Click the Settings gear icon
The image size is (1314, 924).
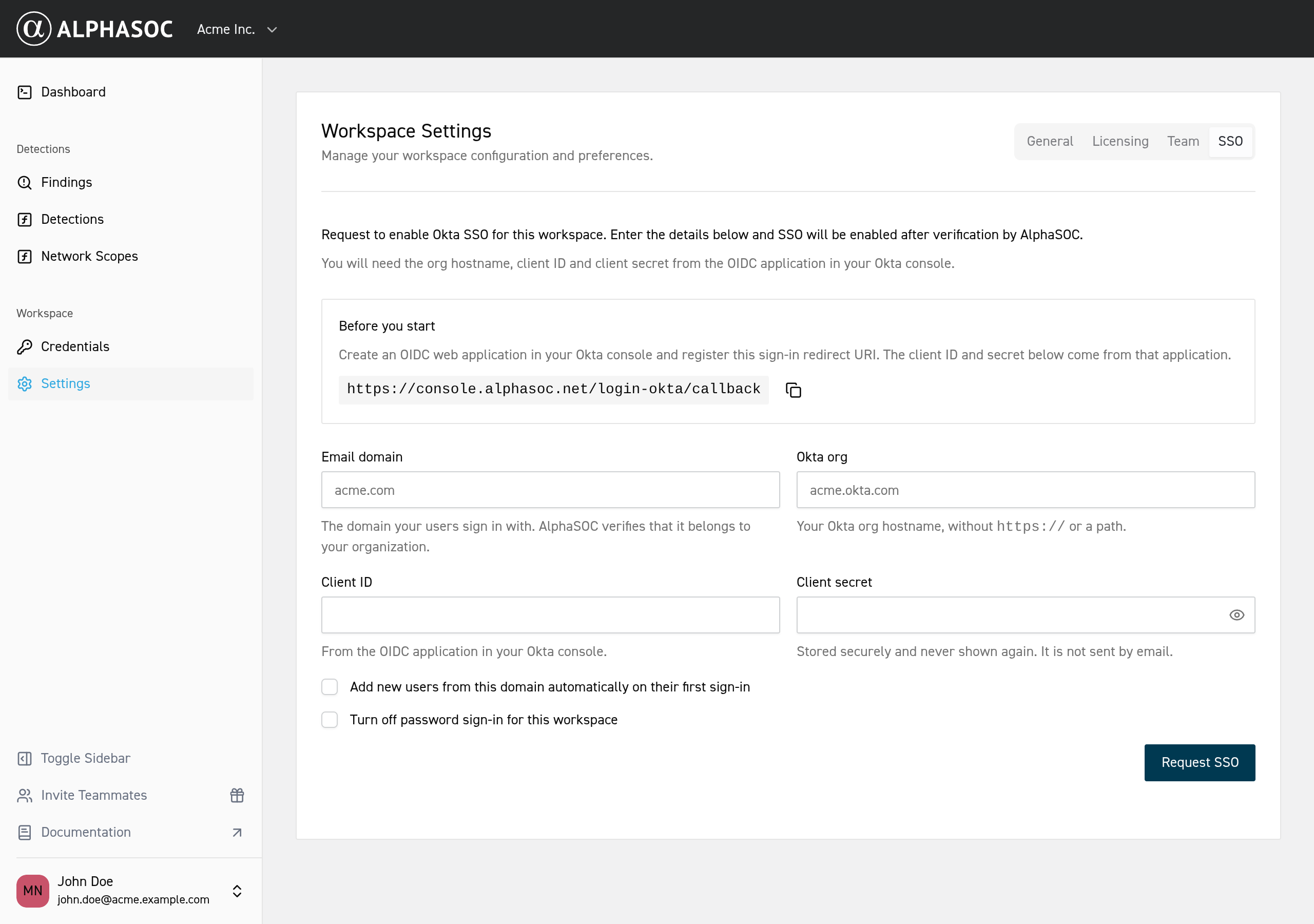25,383
